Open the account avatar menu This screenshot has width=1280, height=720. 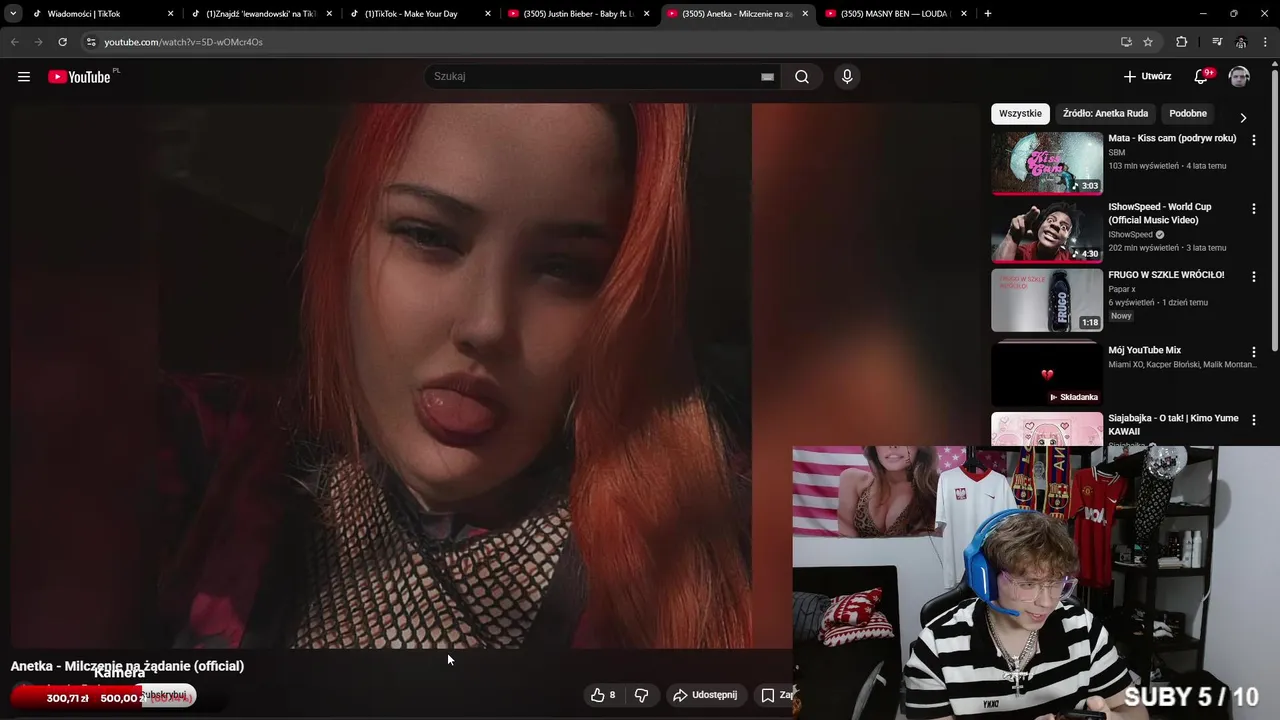coord(1239,77)
